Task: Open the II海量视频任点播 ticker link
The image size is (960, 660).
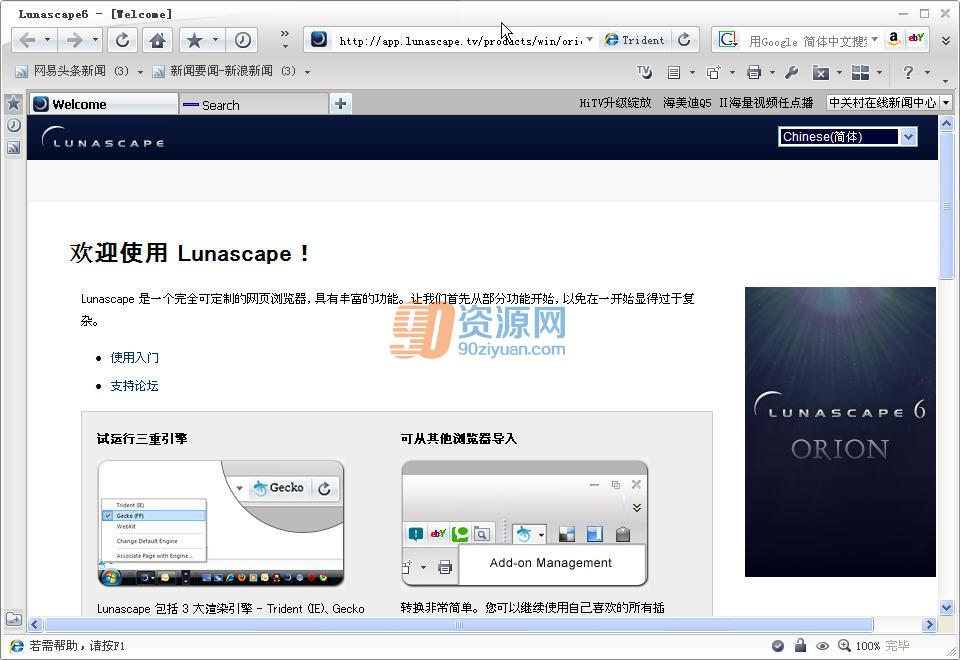Action: [x=766, y=103]
